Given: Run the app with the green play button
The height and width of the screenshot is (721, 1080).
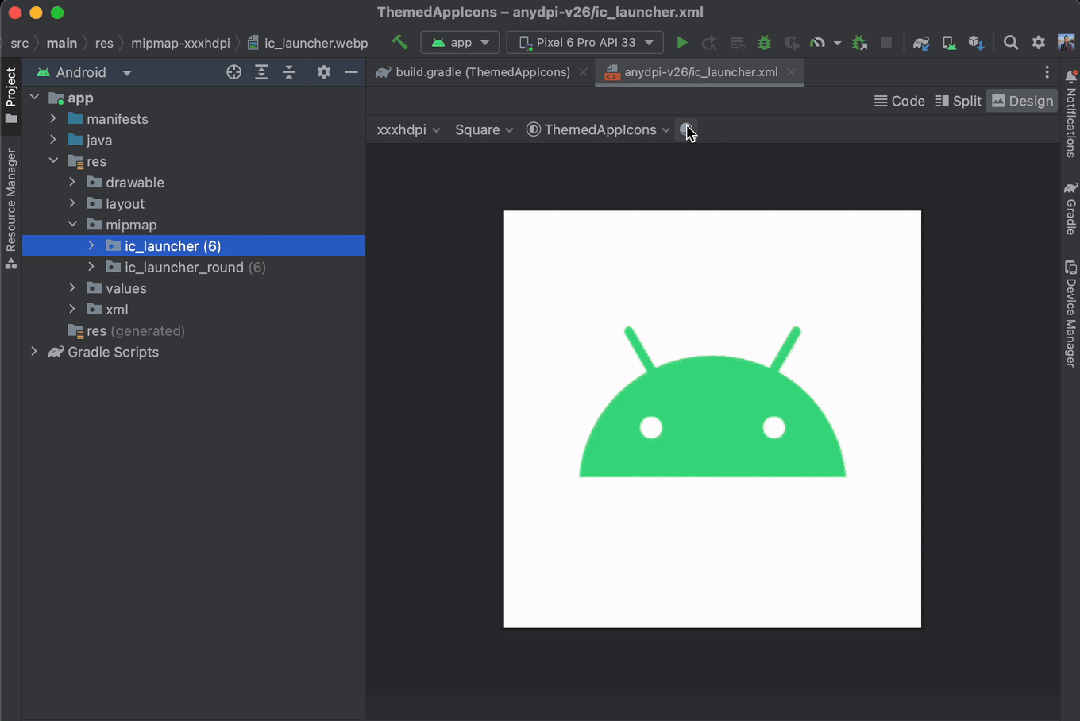Looking at the screenshot, I should point(682,43).
